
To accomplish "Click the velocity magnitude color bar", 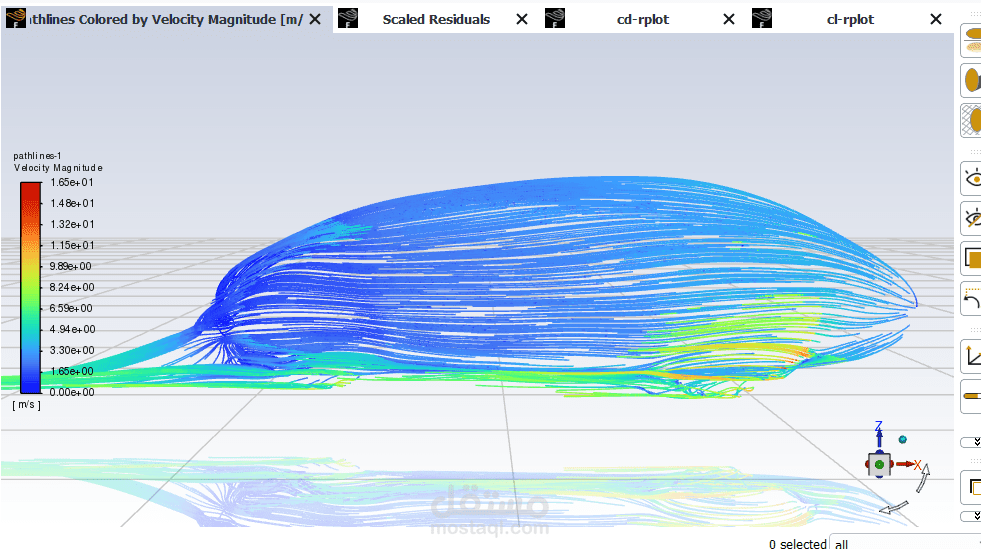I will [31, 288].
